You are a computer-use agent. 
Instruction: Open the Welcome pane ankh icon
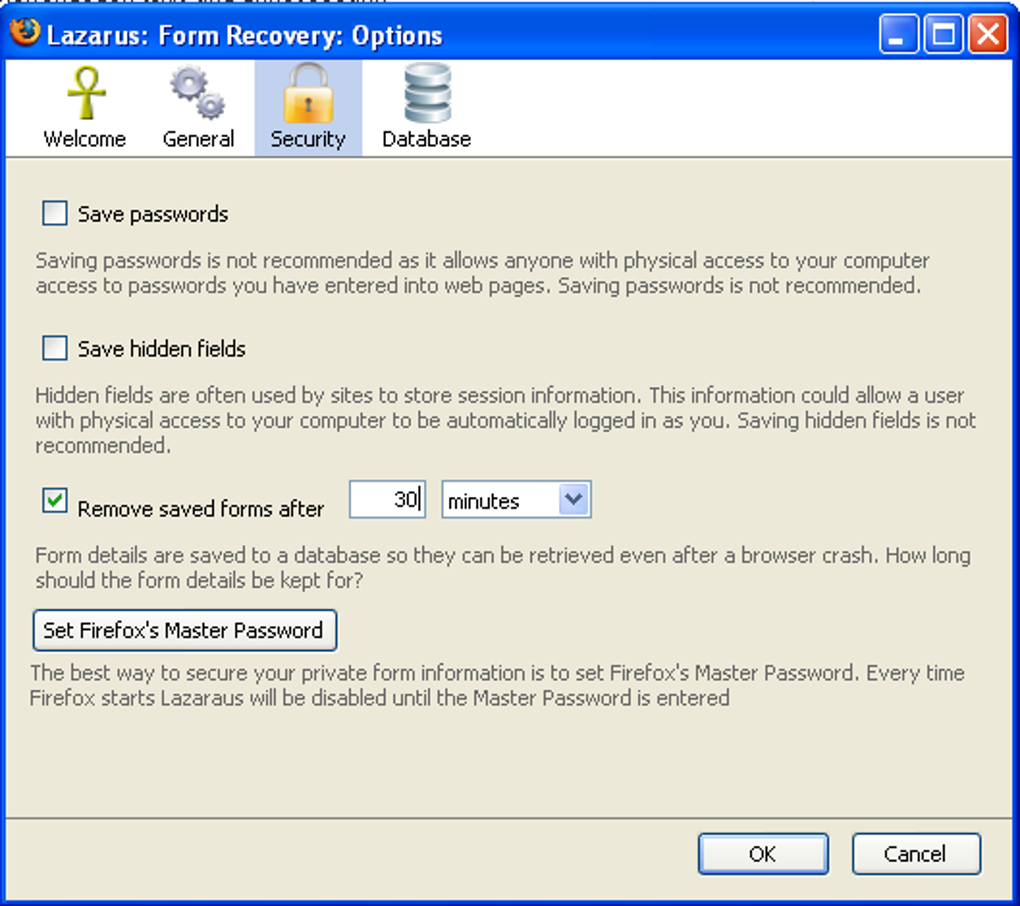tap(85, 92)
